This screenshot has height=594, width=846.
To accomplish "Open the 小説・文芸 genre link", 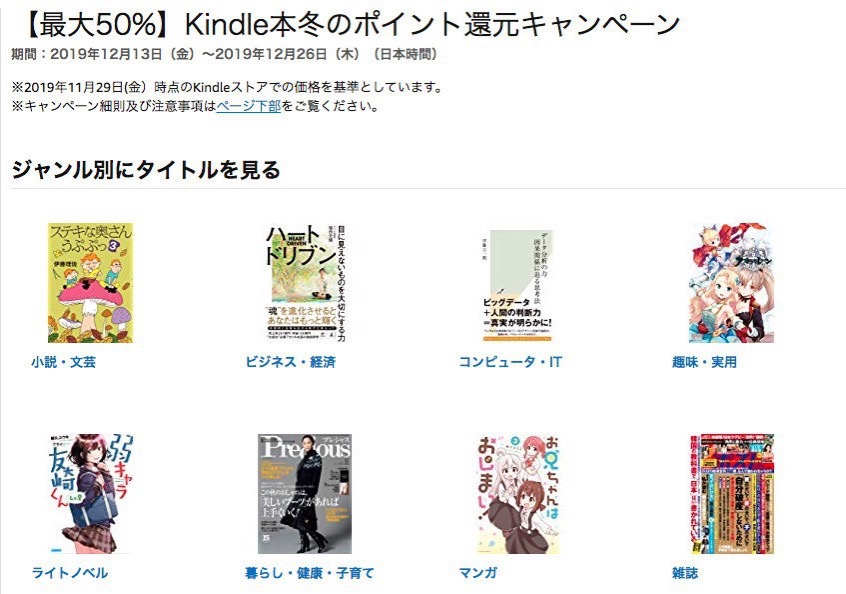I will click(x=64, y=362).
